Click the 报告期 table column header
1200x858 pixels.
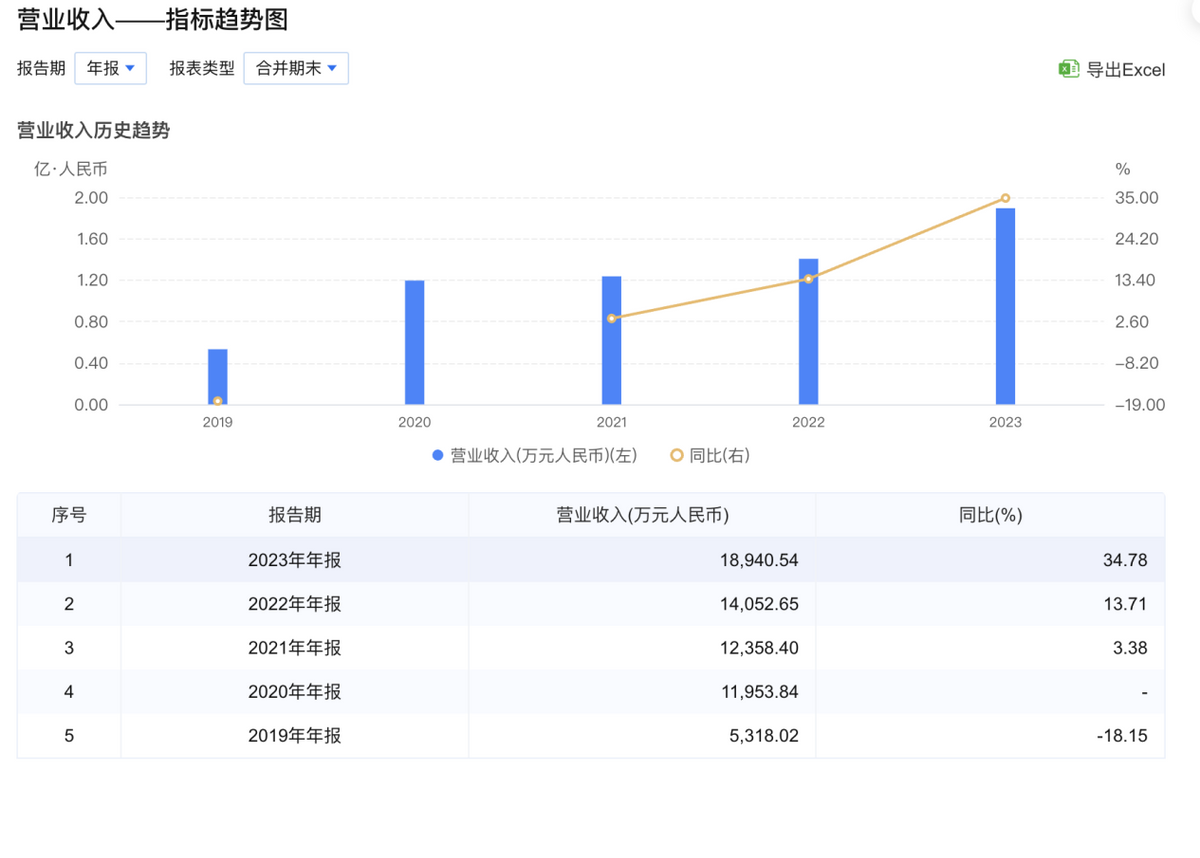tap(294, 515)
